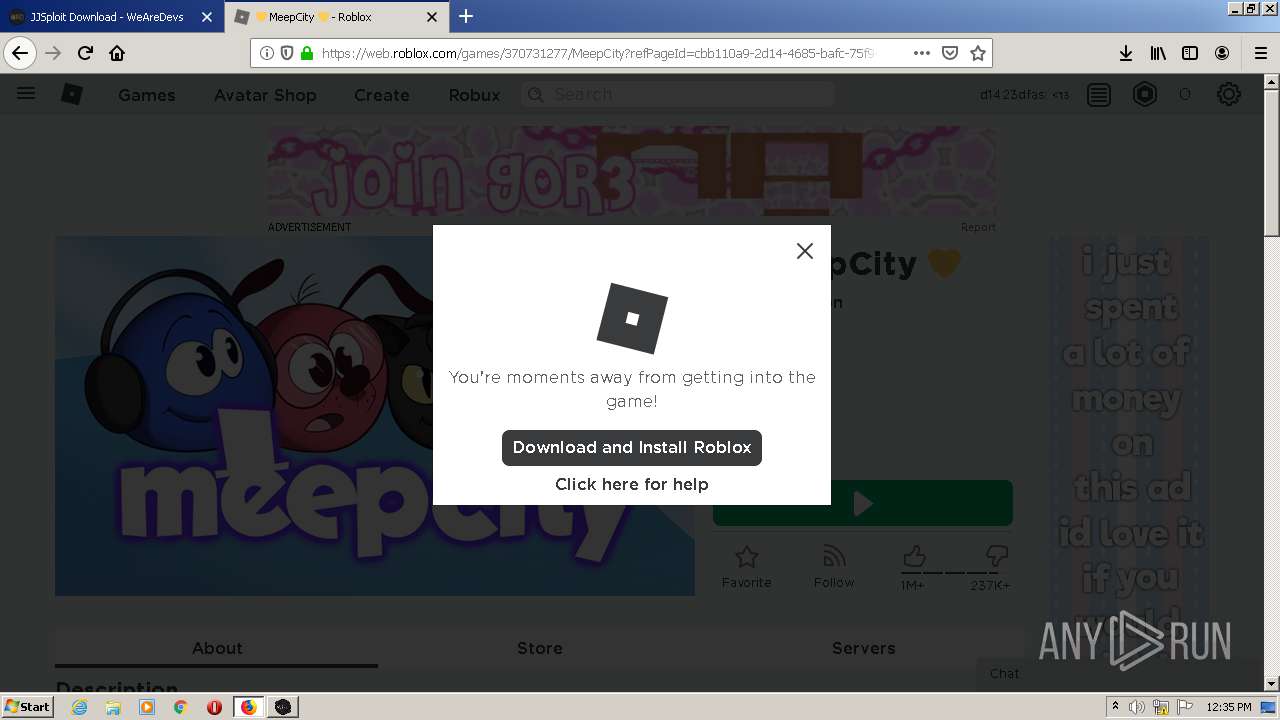Click Download and Install Roblox button

coord(632,447)
